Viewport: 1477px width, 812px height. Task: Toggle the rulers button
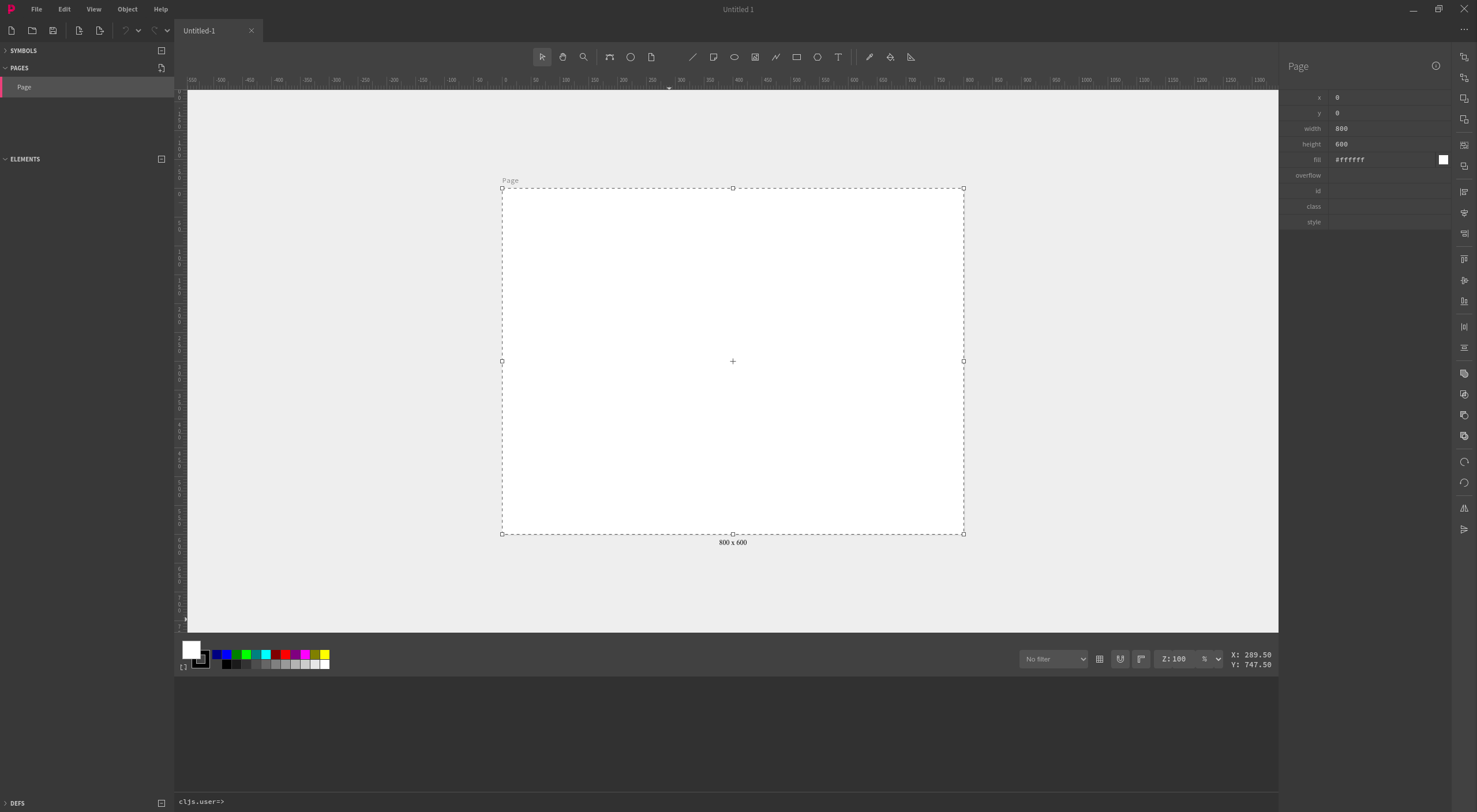pos(1141,659)
